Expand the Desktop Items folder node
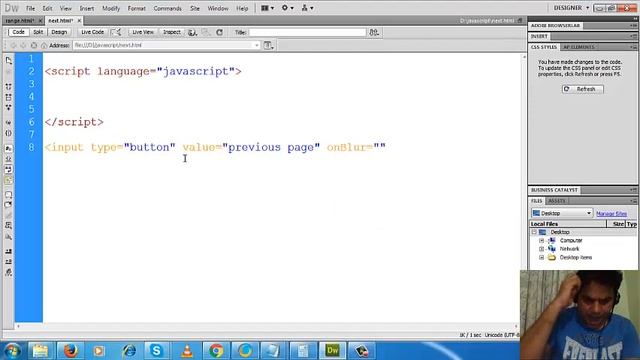The width and height of the screenshot is (640, 360). 542,258
